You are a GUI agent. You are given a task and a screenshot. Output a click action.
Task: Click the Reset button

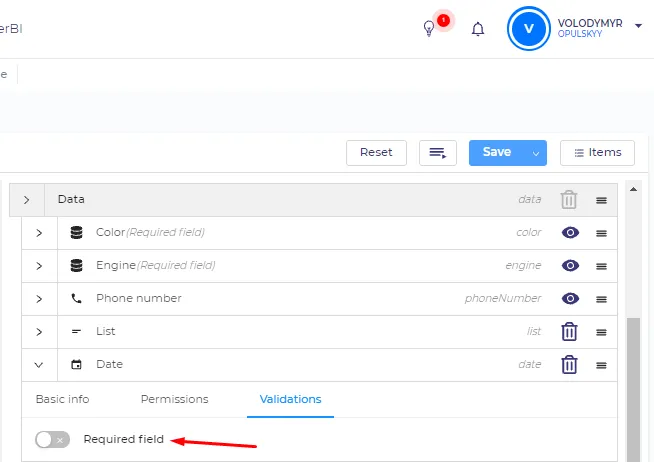[376, 153]
